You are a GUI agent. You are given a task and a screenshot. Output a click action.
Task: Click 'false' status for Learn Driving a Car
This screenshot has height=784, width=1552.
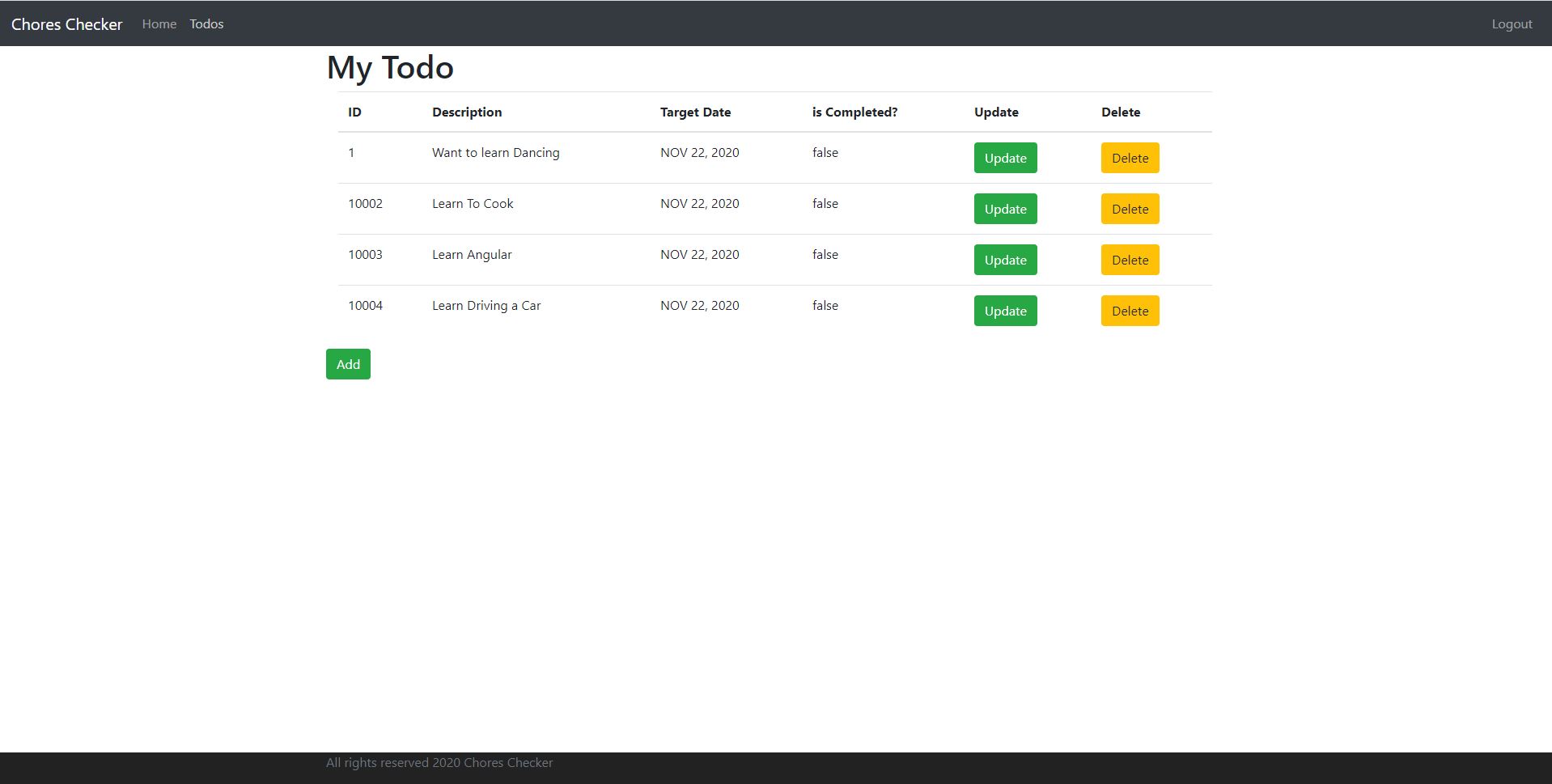[x=825, y=306]
